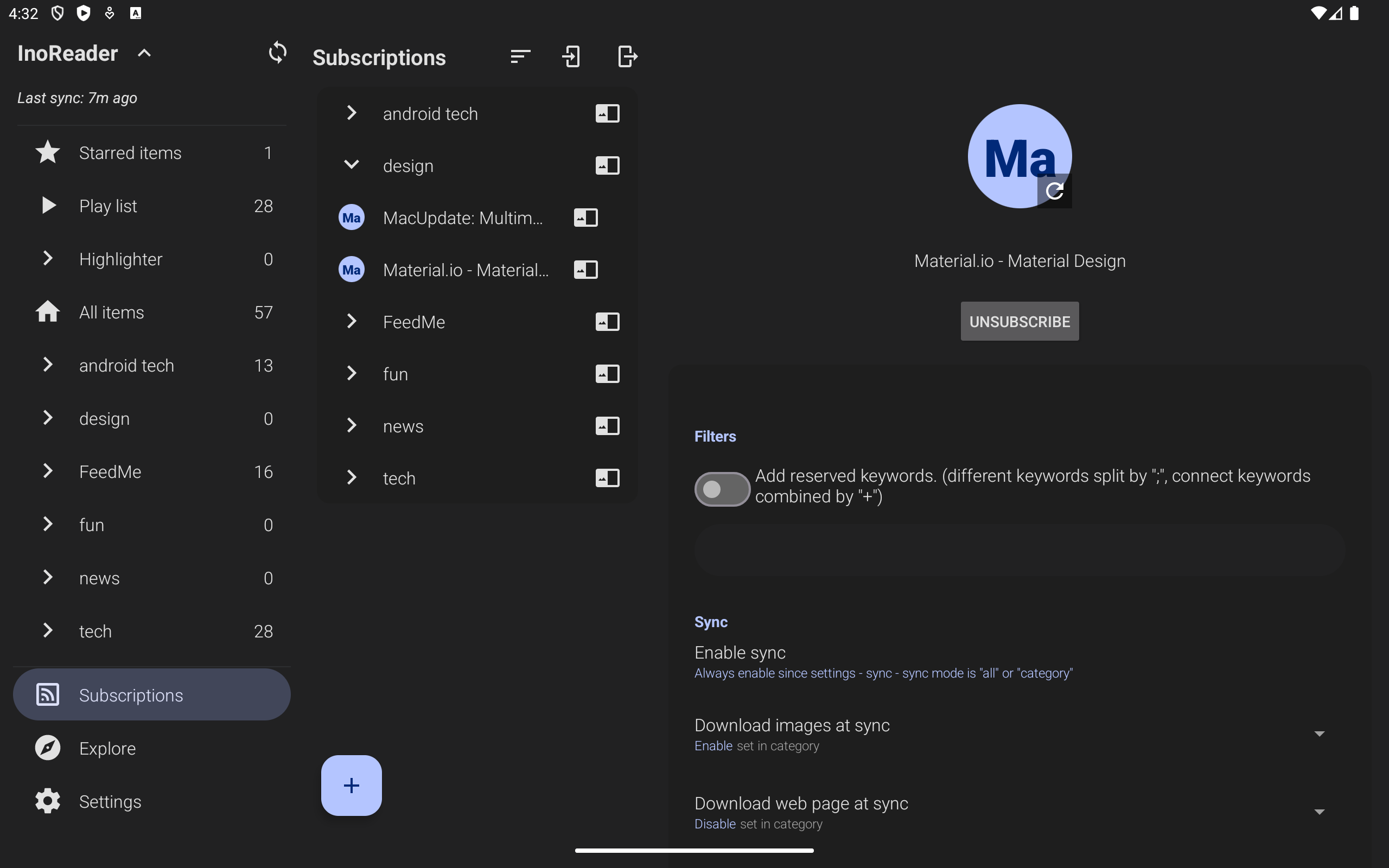This screenshot has height=868, width=1389.
Task: Open Download web page at sync dropdown
Action: point(1320,812)
